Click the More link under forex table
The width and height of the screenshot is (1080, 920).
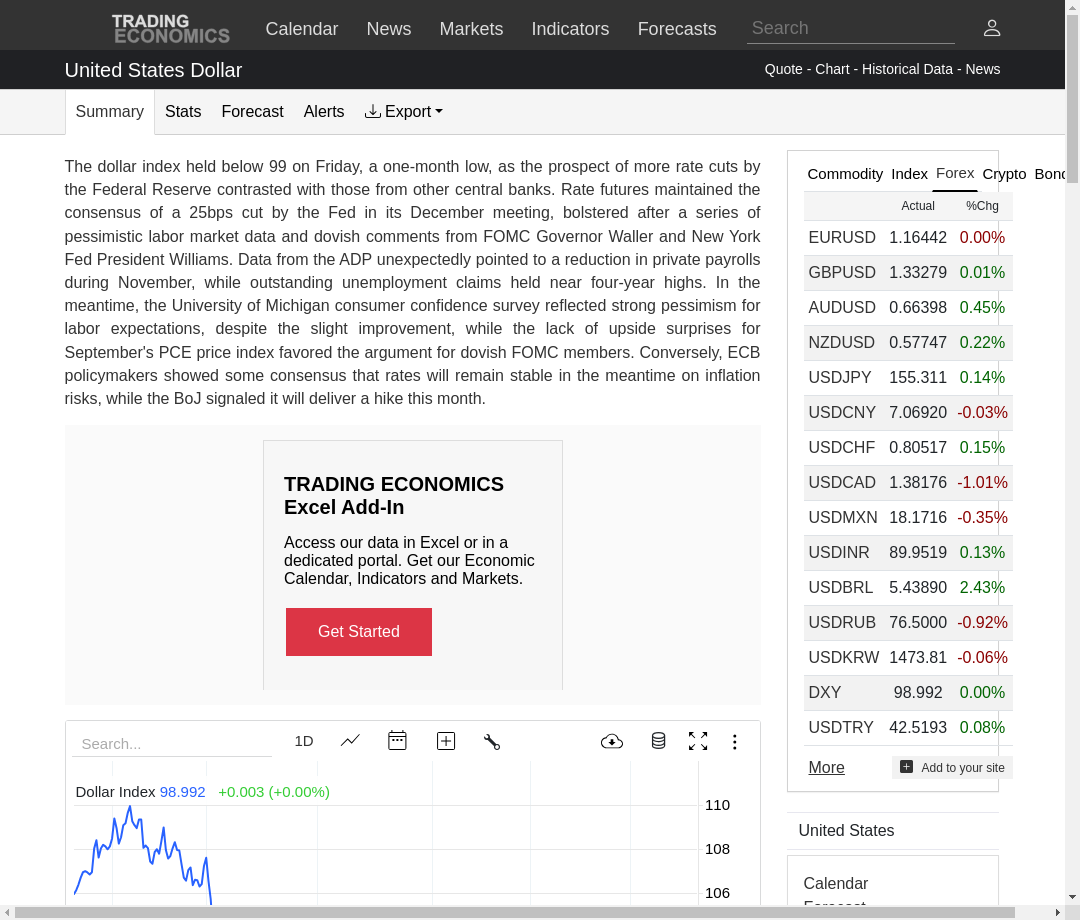point(826,767)
